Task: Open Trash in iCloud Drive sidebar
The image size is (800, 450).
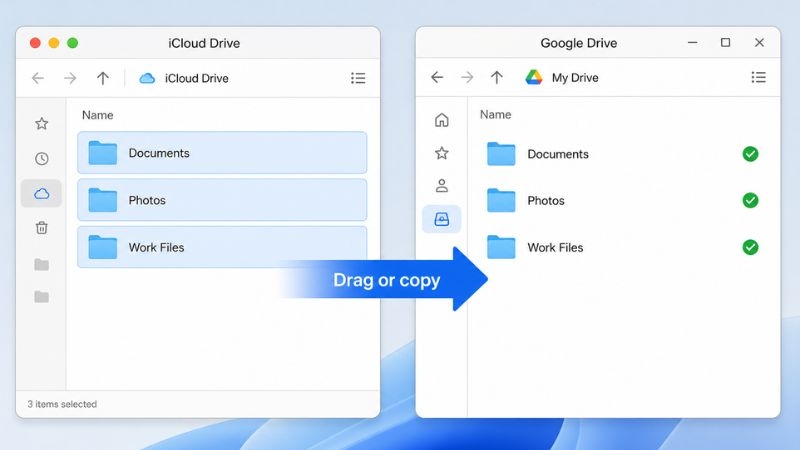Action: [42, 228]
